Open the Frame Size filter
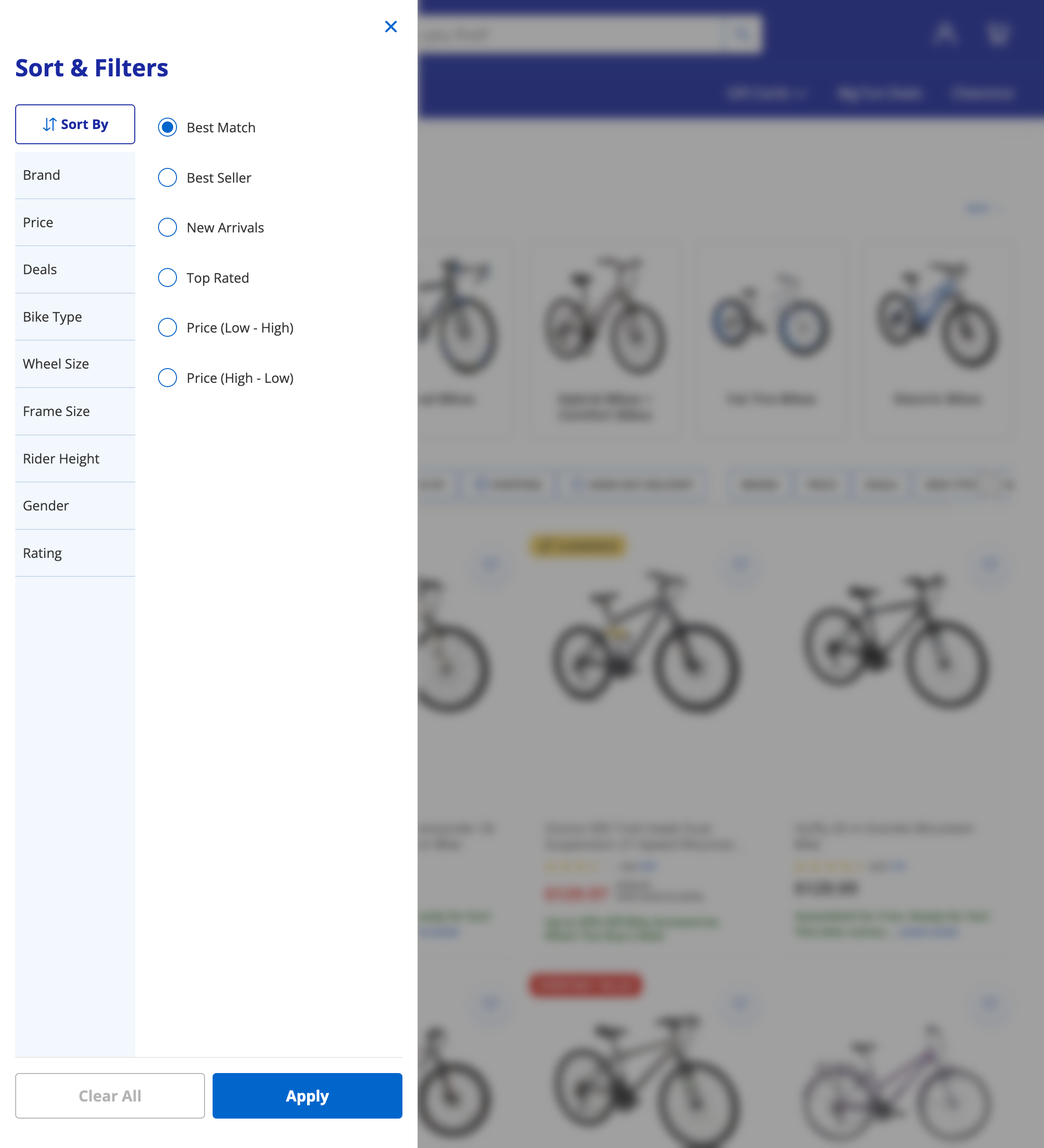This screenshot has height=1148, width=1044. [75, 410]
